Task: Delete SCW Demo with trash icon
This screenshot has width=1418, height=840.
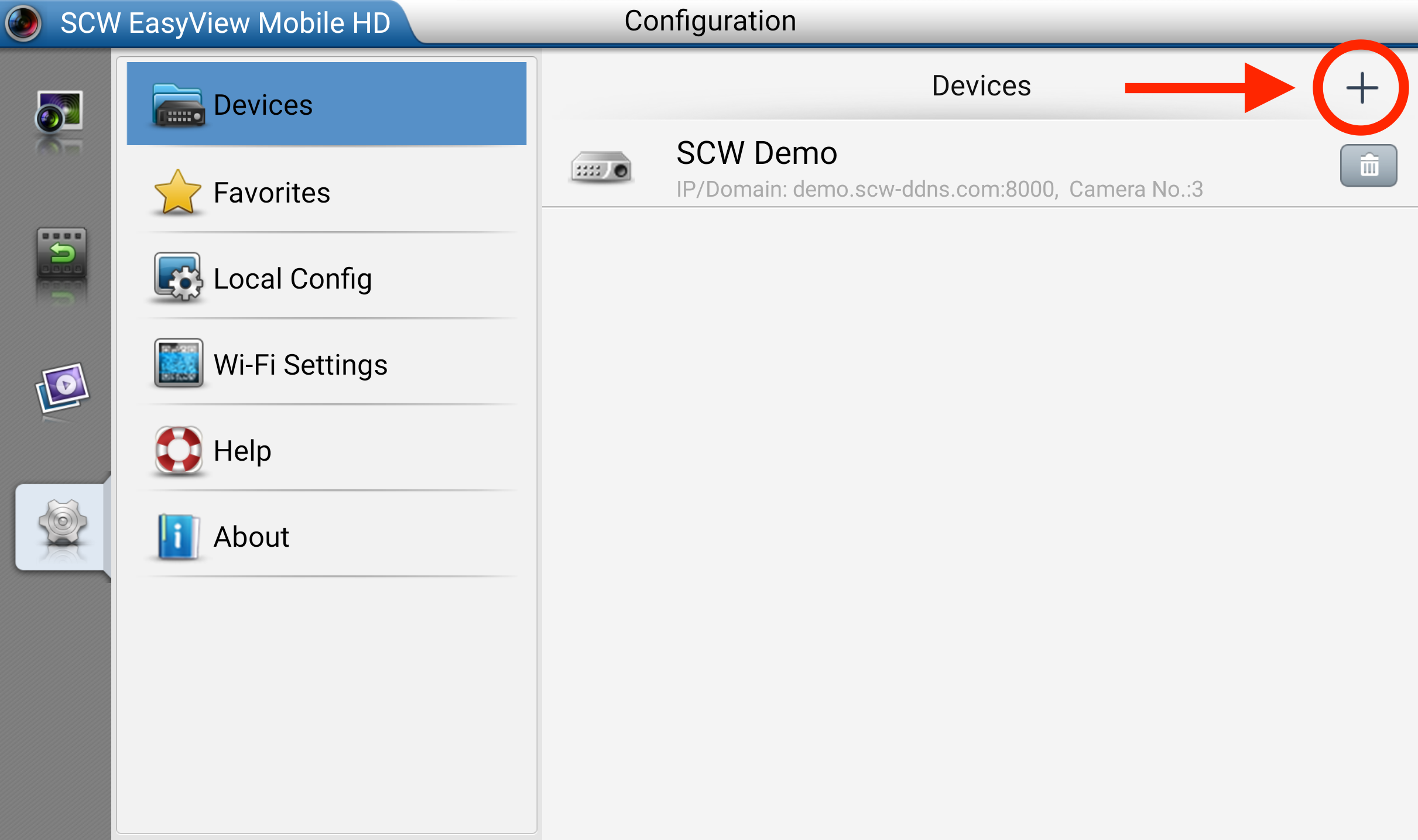Action: point(1368,166)
